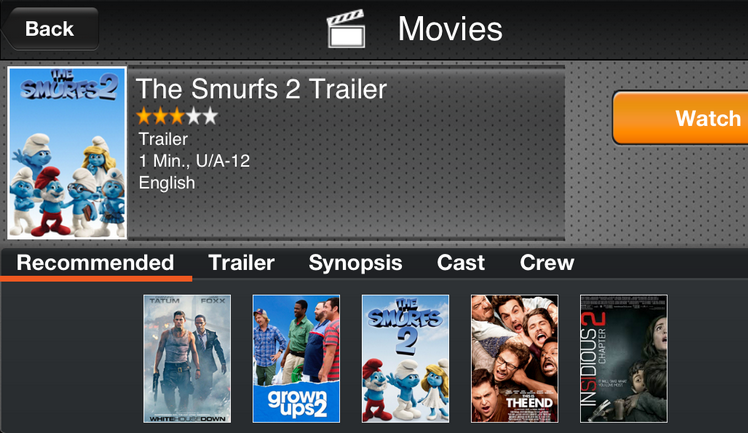Screen dimensions: 748x433
Task: Select the Smurfs 2 Trailer title text
Action: click(261, 89)
